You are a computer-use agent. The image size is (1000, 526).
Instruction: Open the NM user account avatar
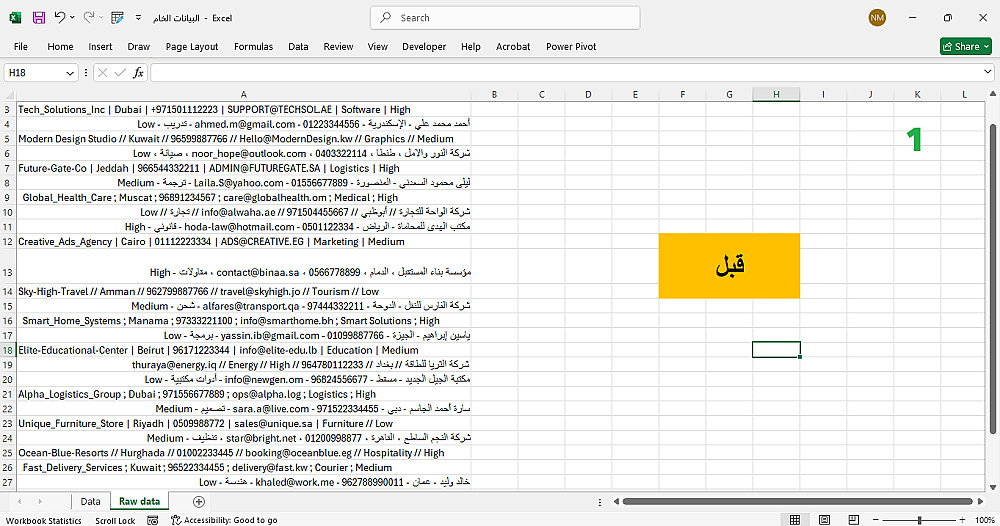[877, 18]
